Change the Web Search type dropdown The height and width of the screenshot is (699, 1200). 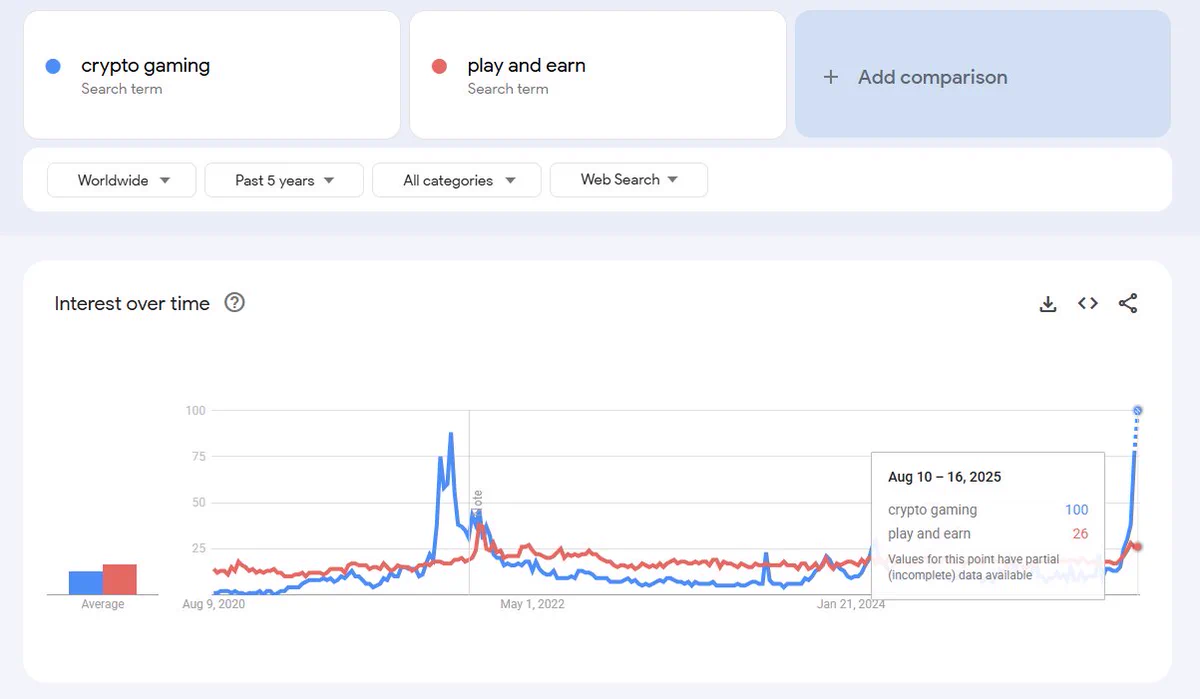(629, 180)
